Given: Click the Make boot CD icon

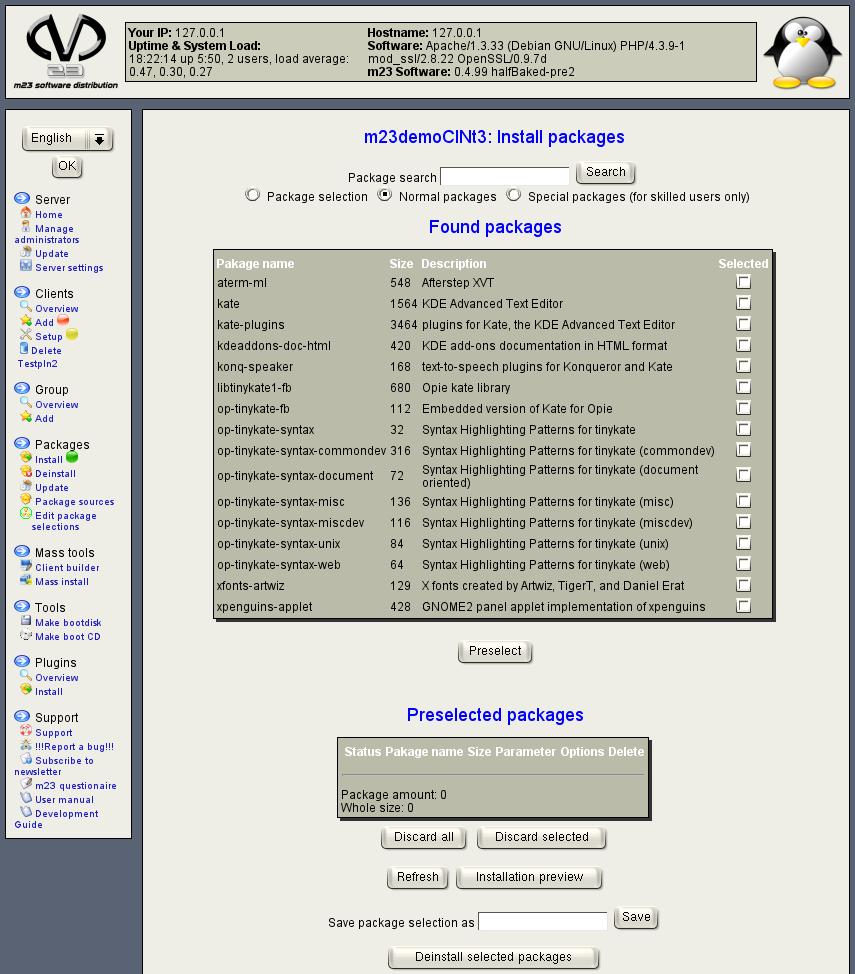Looking at the screenshot, I should pyautogui.click(x=26, y=635).
